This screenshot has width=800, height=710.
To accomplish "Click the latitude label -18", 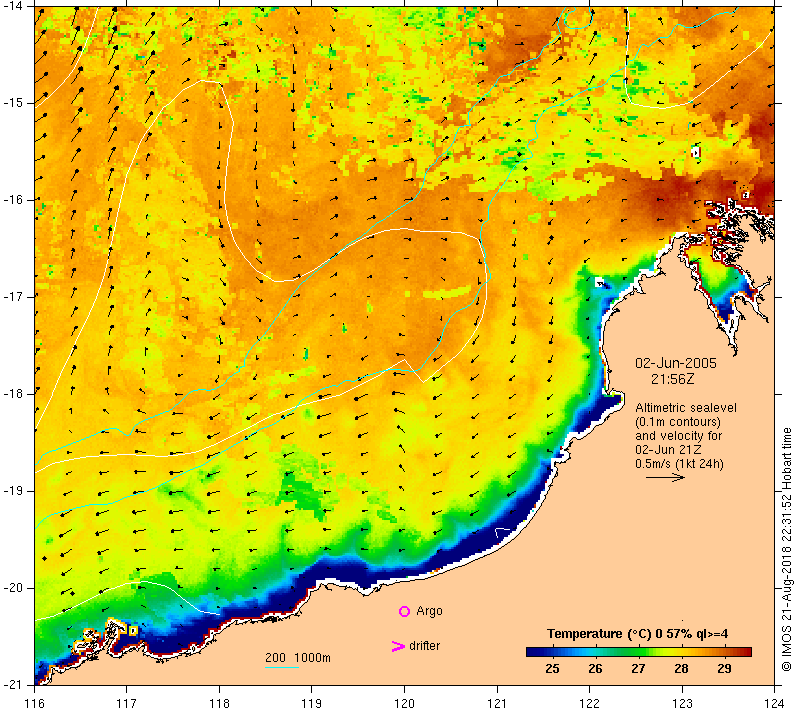I will pos(13,394).
